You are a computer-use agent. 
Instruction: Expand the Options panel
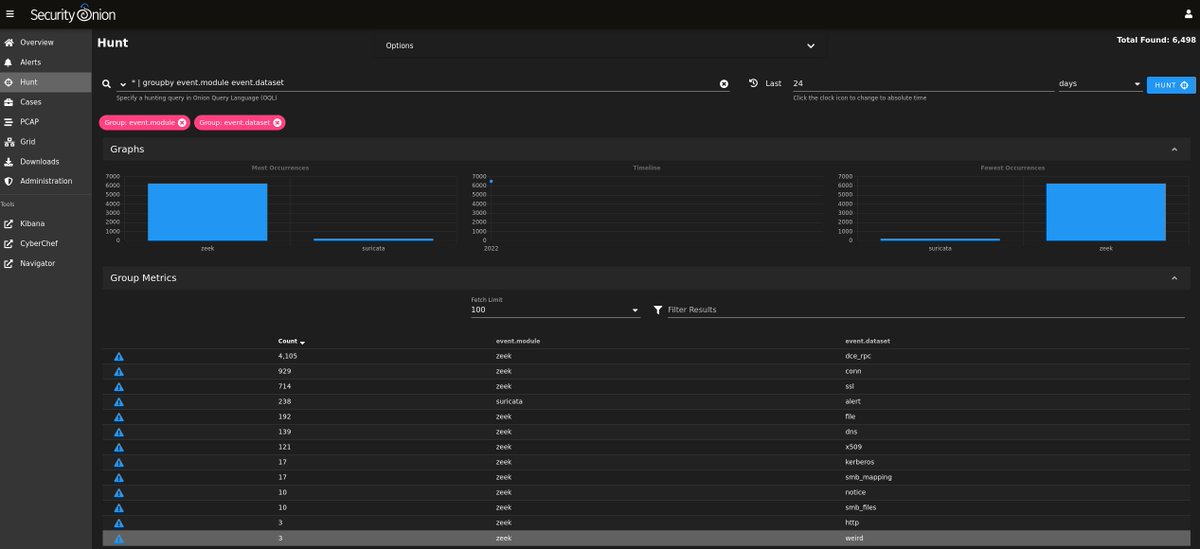(601, 46)
